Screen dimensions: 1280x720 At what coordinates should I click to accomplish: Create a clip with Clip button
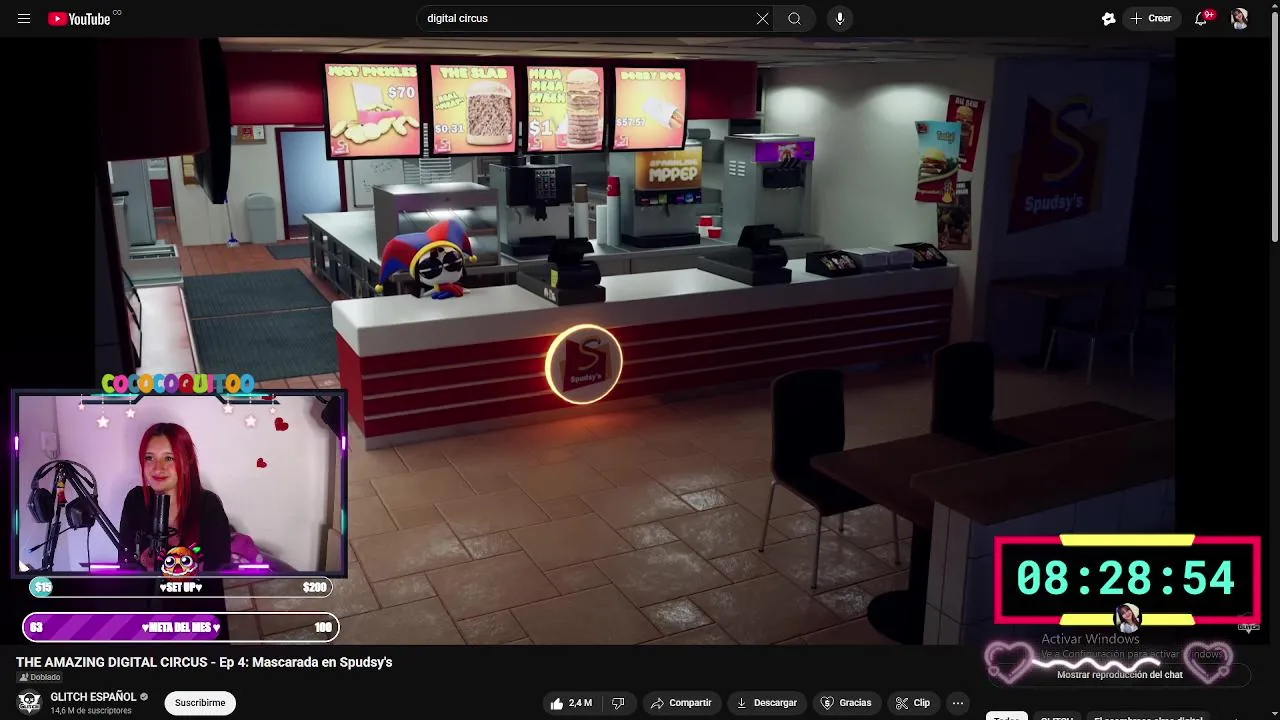click(913, 703)
